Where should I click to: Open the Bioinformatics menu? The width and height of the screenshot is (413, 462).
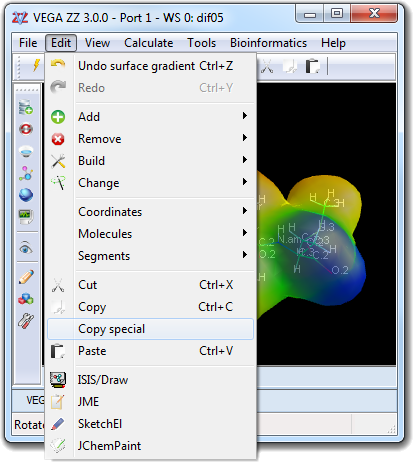tap(268, 43)
